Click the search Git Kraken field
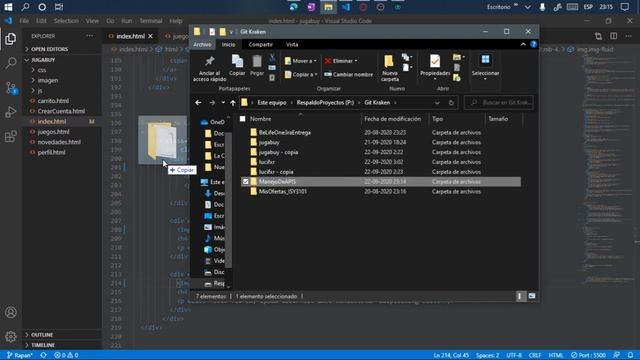The image size is (640, 360). click(499, 103)
